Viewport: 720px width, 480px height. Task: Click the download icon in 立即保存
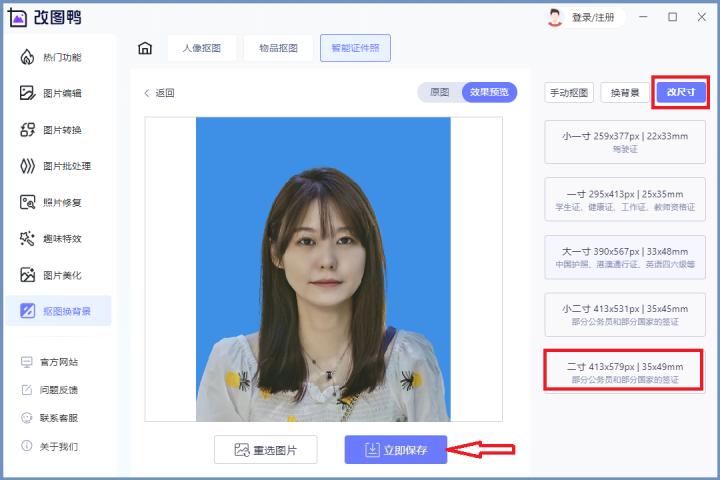(x=372, y=450)
